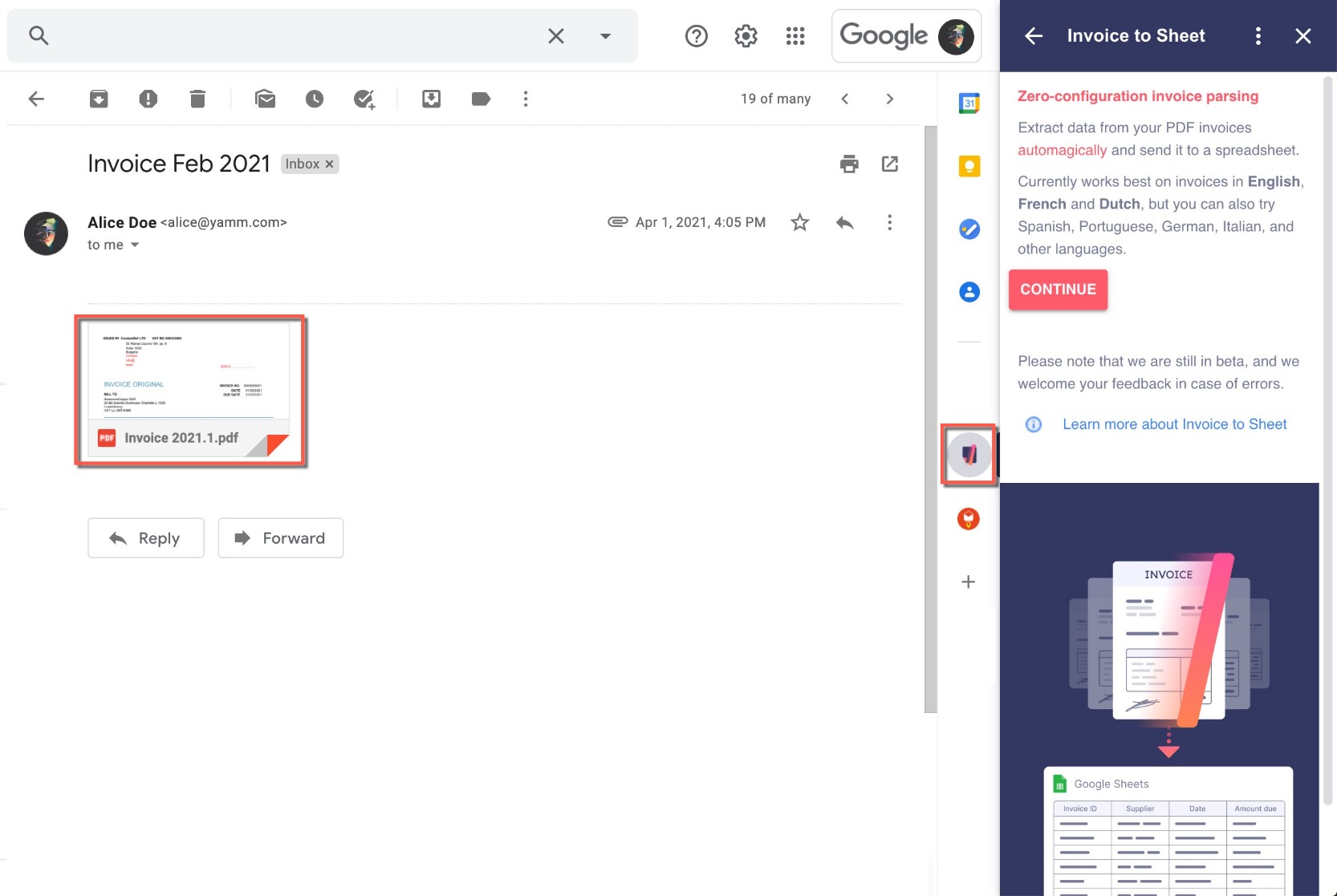Open the email in a new window
The height and width of the screenshot is (896, 1337).
click(x=890, y=164)
